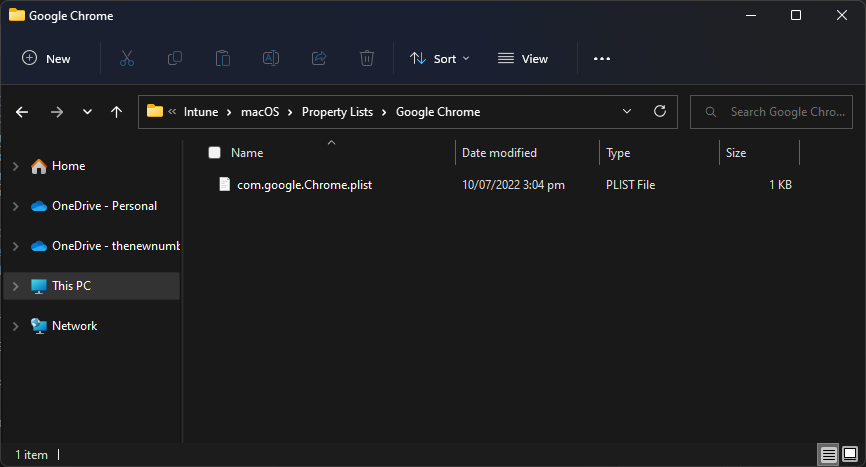This screenshot has height=467, width=866.
Task: Go forward with the right arrow
Action: pos(57,112)
